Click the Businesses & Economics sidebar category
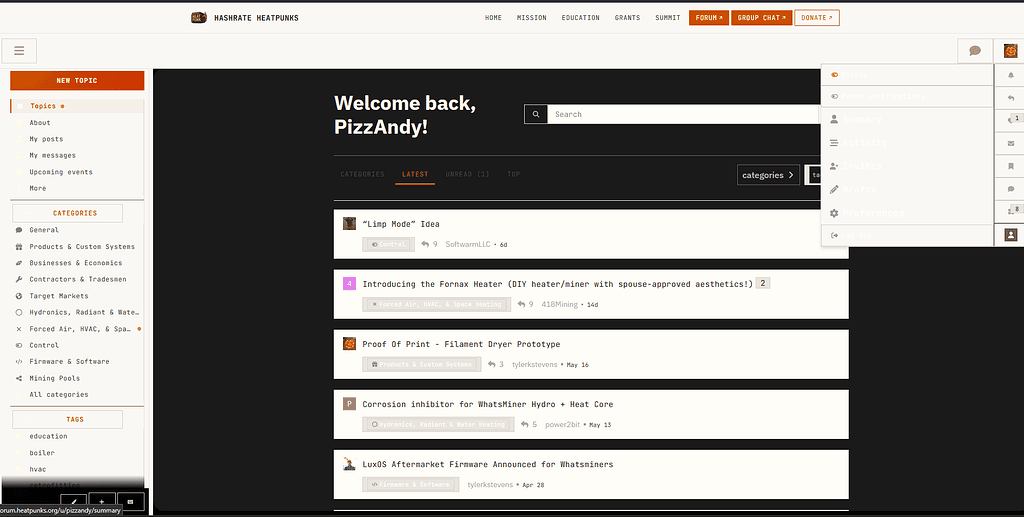 [x=76, y=263]
